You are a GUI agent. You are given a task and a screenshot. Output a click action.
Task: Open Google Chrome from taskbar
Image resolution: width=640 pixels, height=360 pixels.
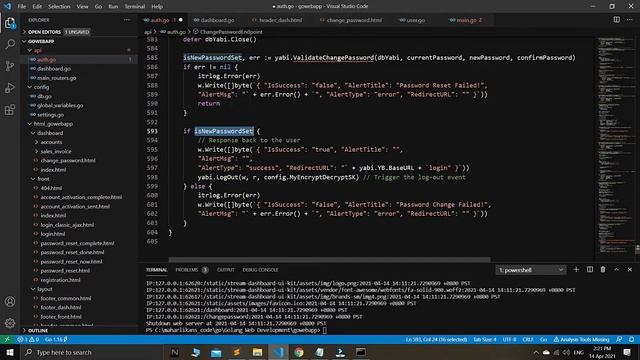click(x=299, y=352)
